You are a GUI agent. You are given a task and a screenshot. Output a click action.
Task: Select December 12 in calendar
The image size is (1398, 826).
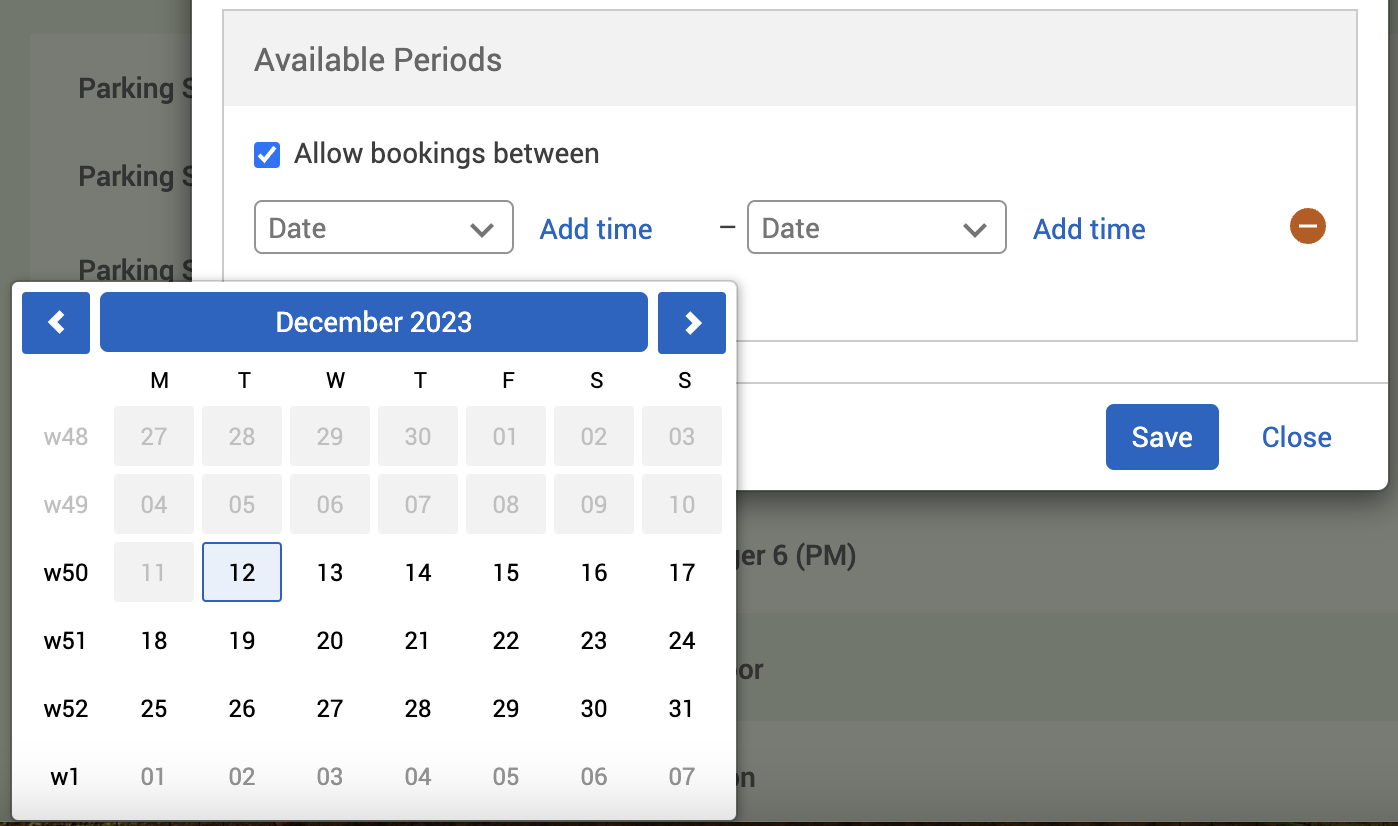[242, 573]
